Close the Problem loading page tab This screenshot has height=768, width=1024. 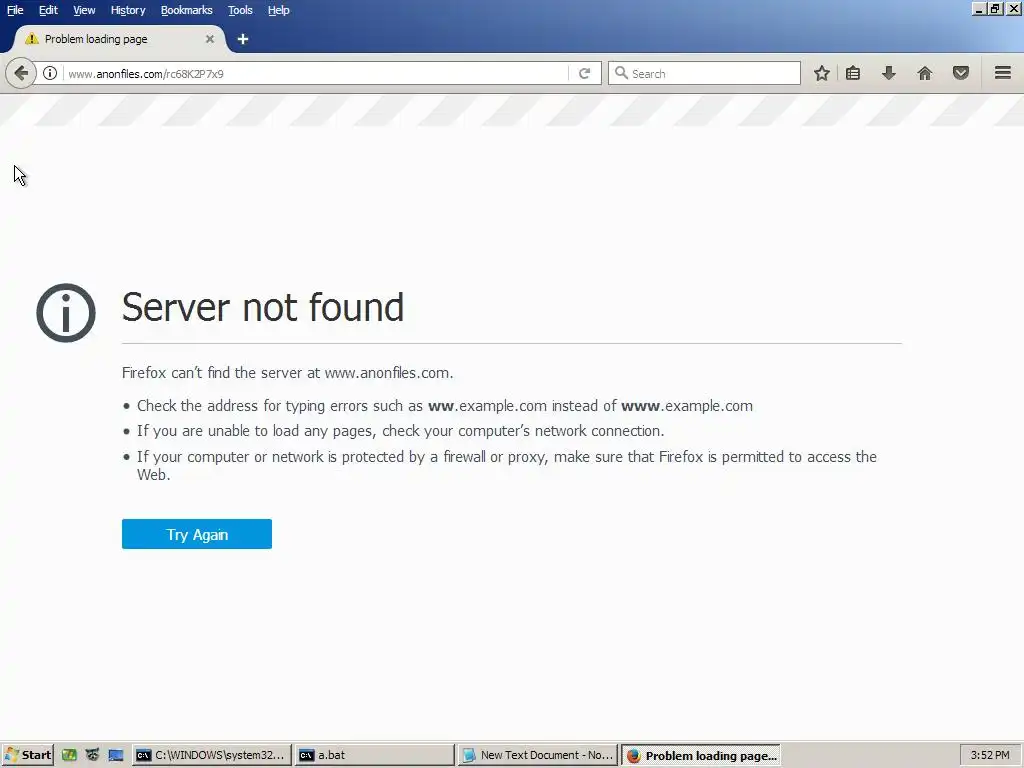[210, 39]
